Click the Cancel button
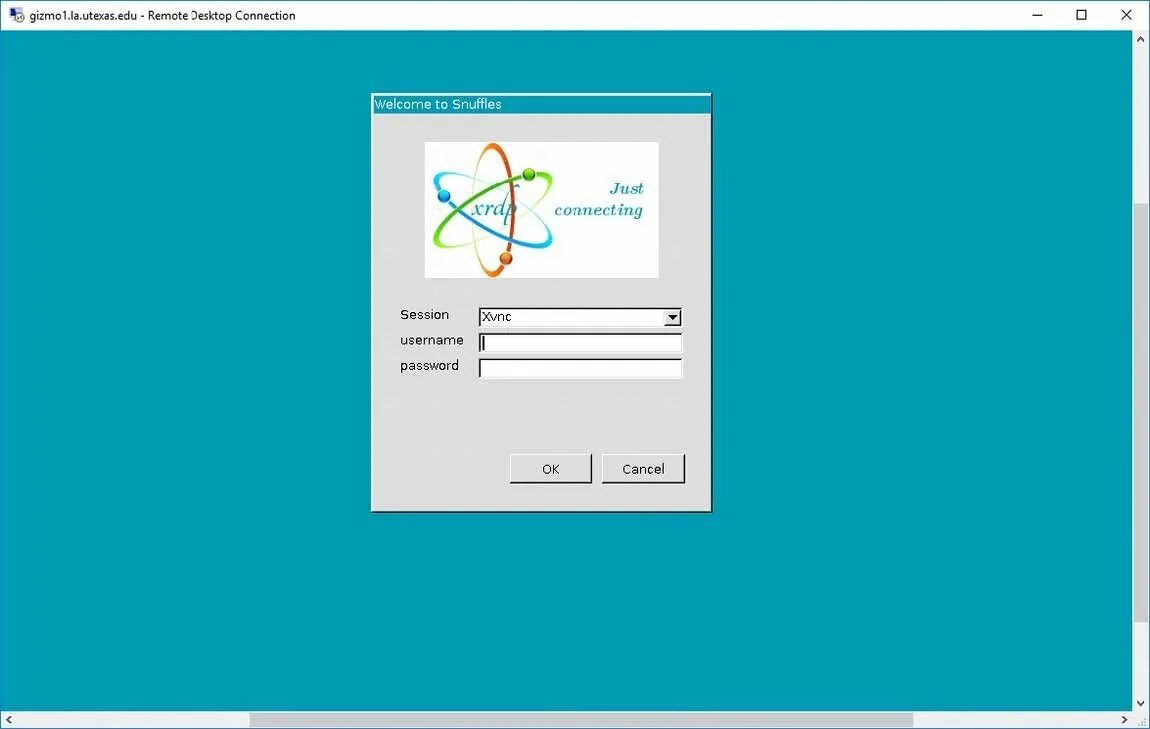The image size is (1150, 729). (x=642, y=469)
